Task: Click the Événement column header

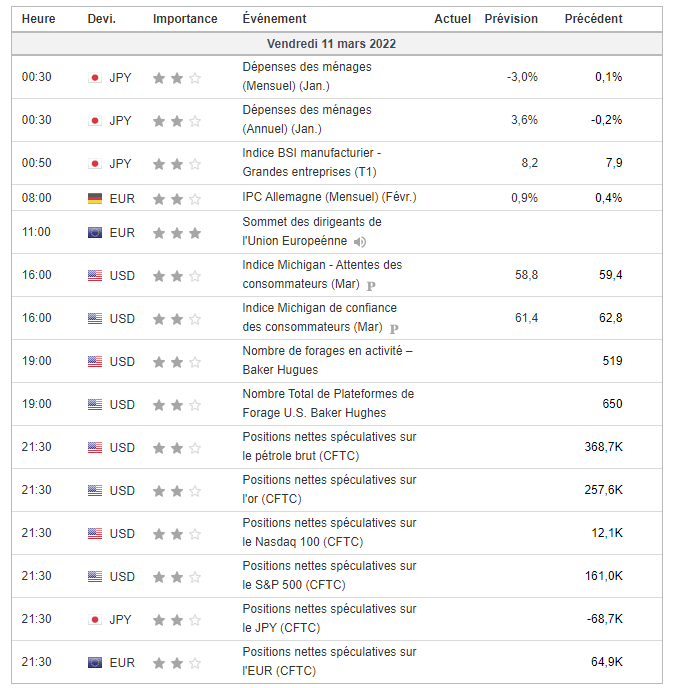Action: tap(274, 19)
